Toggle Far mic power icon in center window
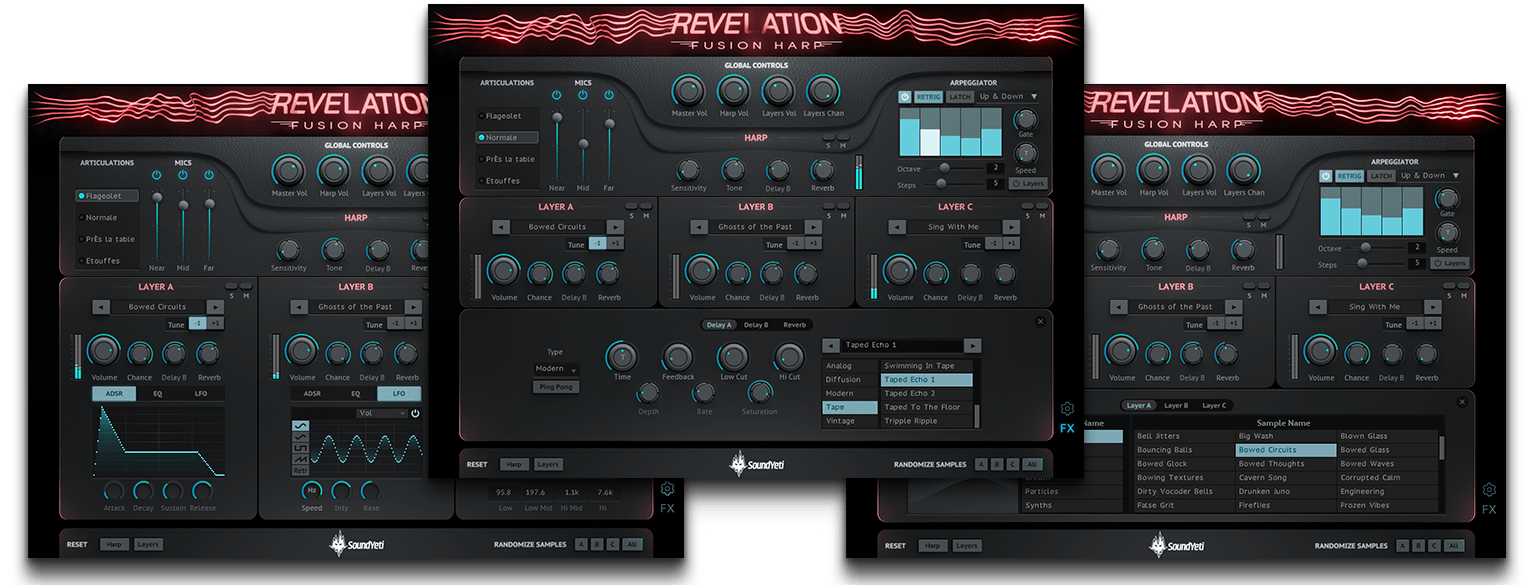1534x585 pixels. click(609, 95)
